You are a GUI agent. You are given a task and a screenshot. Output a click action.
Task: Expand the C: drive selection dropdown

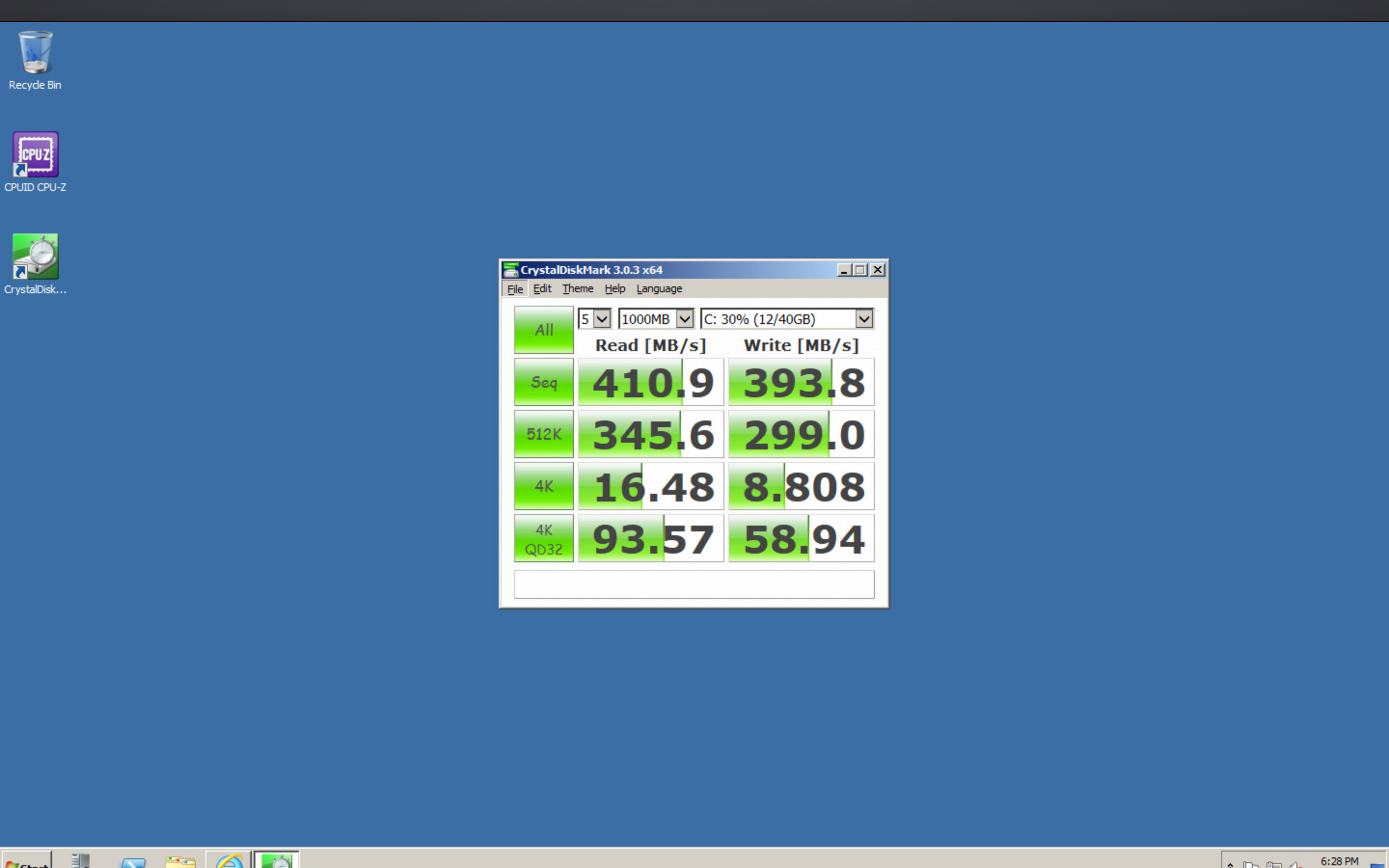863,319
